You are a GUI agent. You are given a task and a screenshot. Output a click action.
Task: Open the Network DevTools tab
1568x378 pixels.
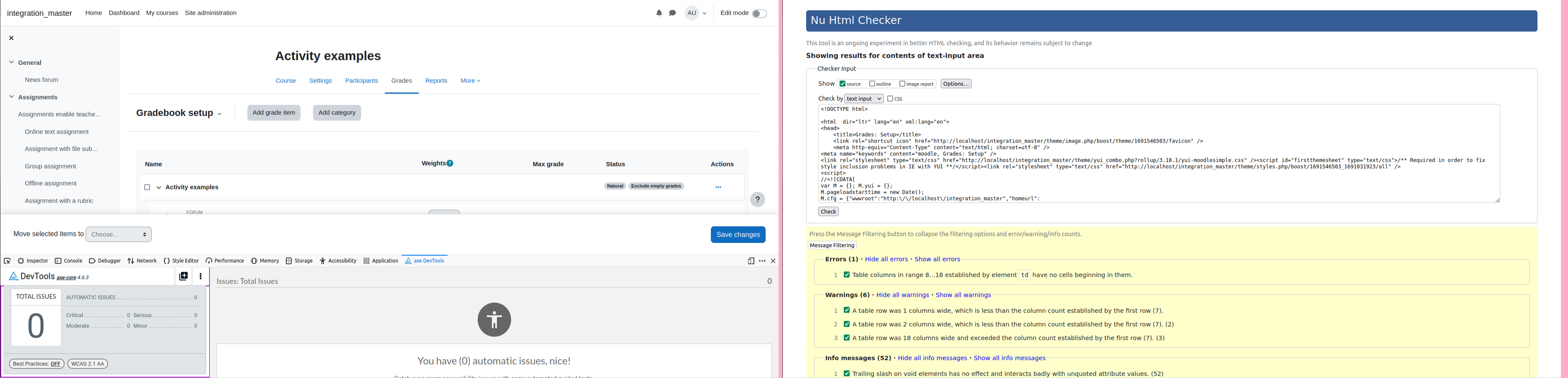[x=142, y=261]
